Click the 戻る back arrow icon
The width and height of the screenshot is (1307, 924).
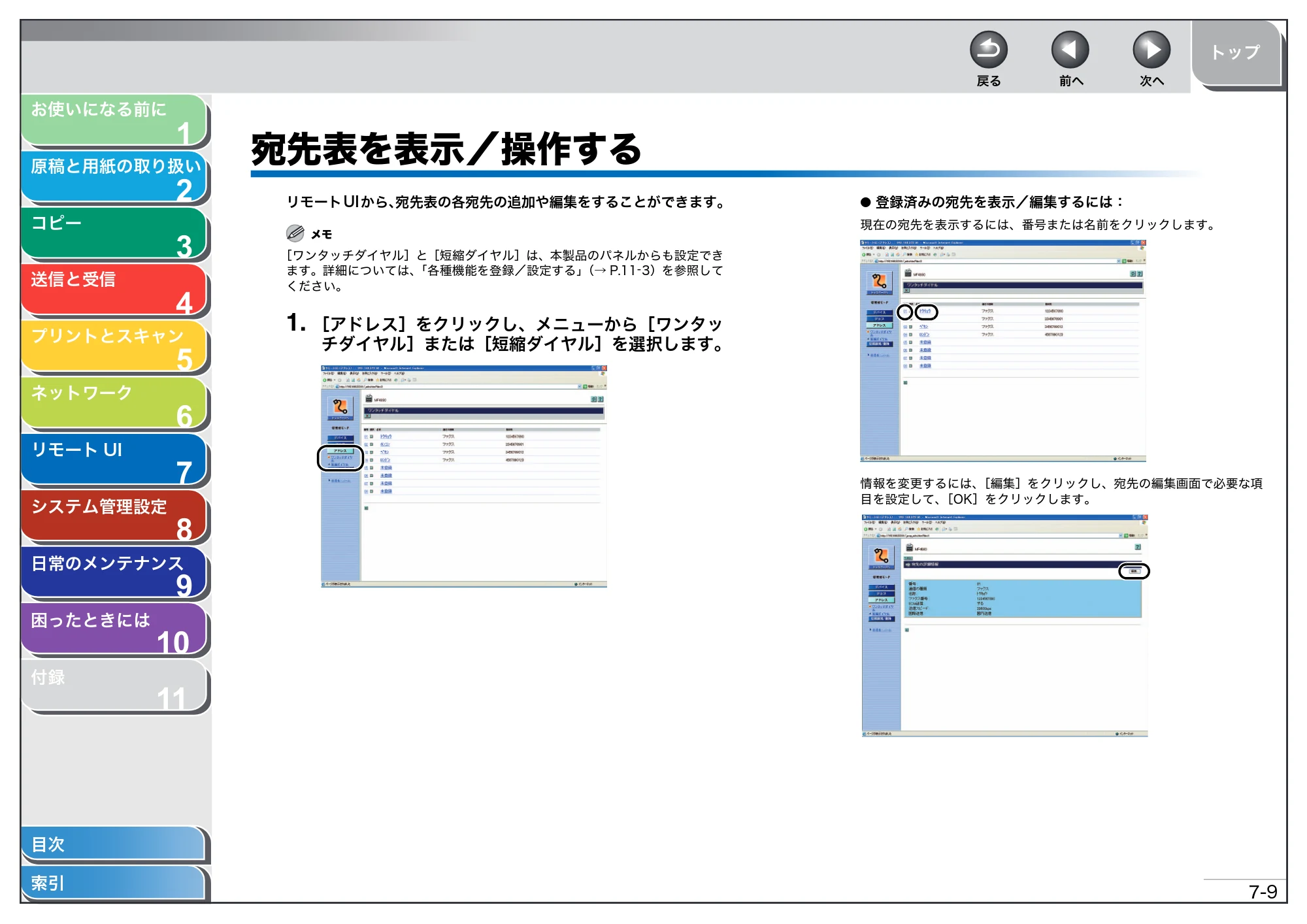(x=988, y=50)
